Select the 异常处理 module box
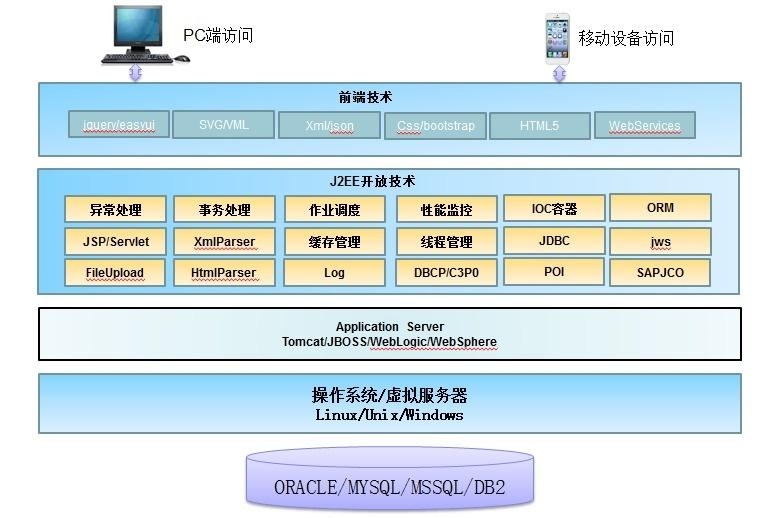 click(x=116, y=210)
